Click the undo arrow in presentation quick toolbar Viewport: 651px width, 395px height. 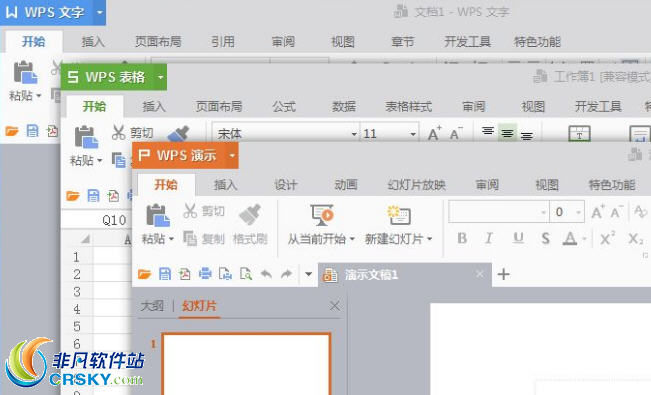tap(266, 274)
